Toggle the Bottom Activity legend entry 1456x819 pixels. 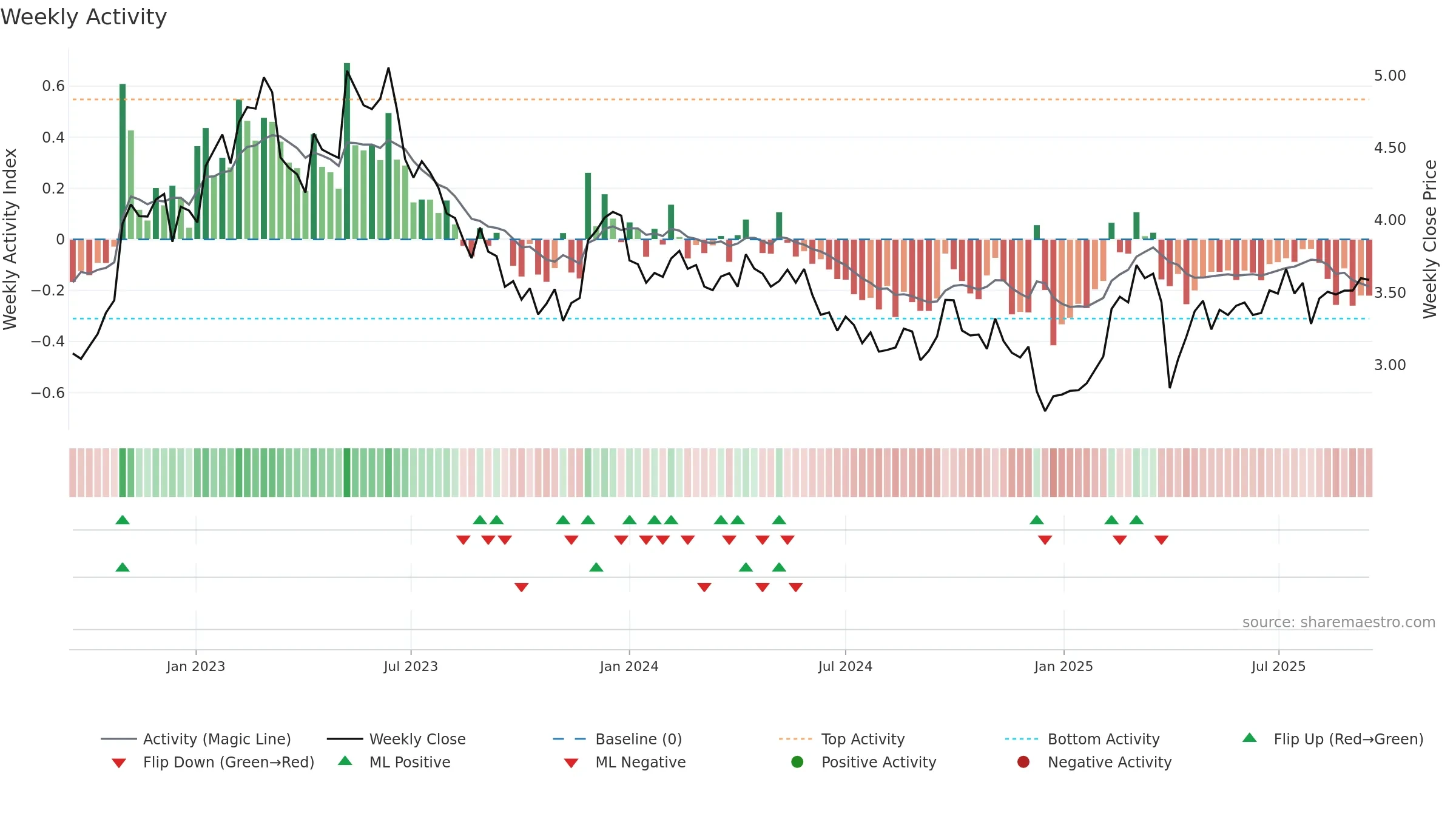pyautogui.click(x=1082, y=739)
